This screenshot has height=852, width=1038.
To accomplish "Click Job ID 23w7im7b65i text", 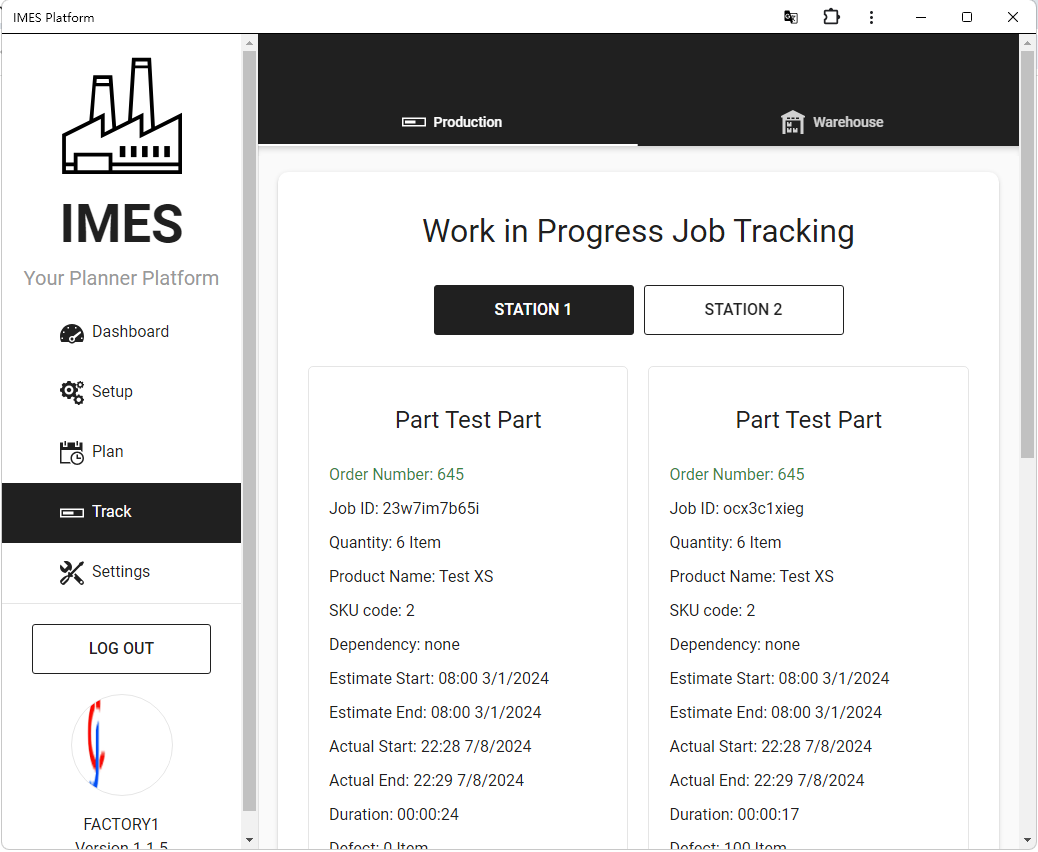I will click(x=404, y=508).
